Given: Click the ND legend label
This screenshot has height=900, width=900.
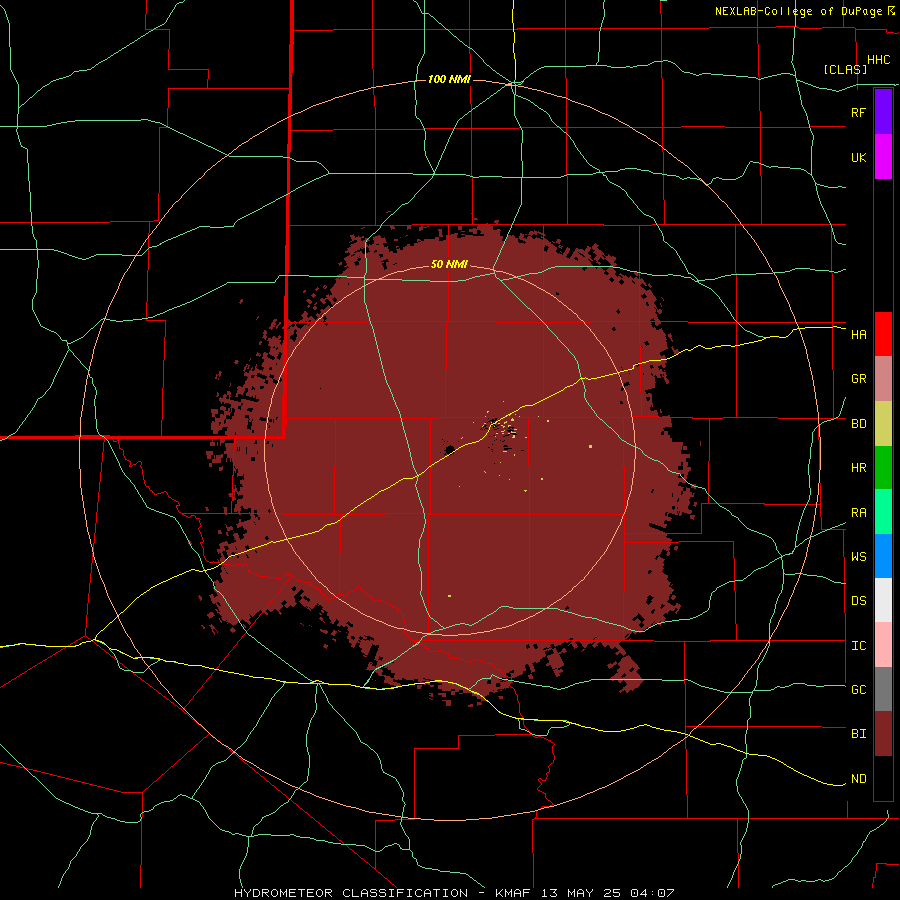Looking at the screenshot, I should [858, 779].
